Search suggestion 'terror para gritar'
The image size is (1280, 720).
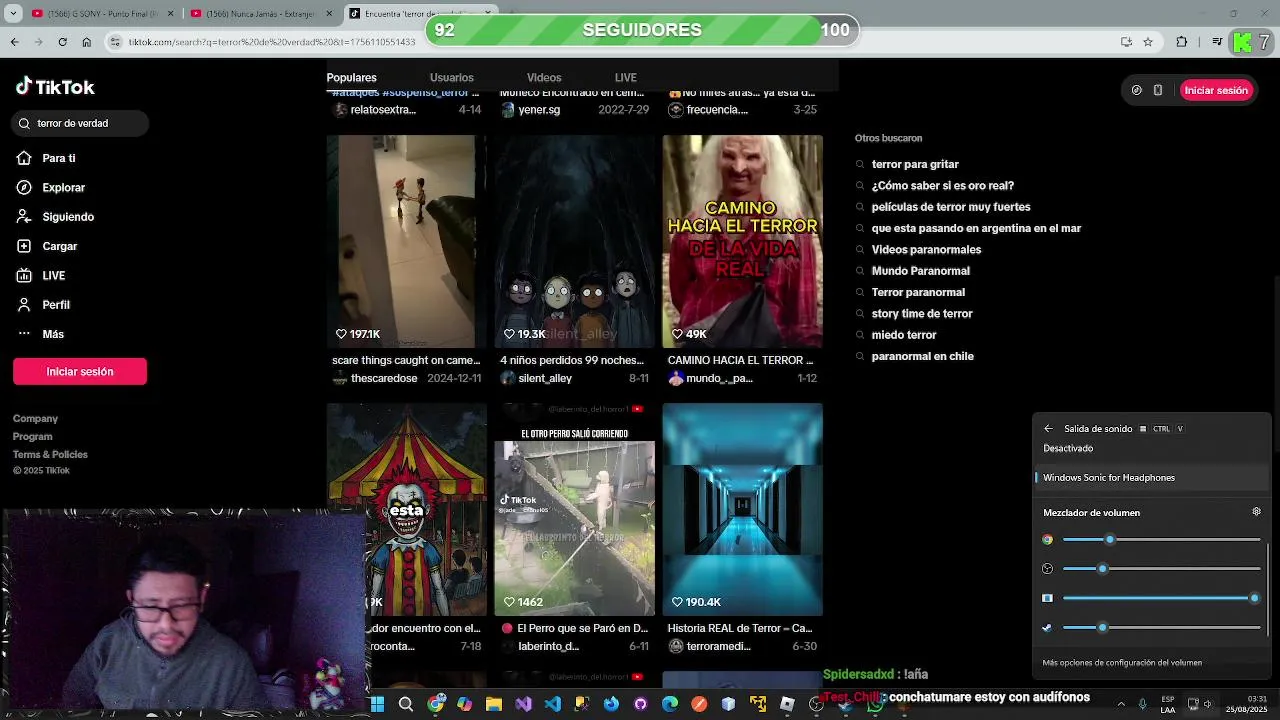tap(915, 164)
